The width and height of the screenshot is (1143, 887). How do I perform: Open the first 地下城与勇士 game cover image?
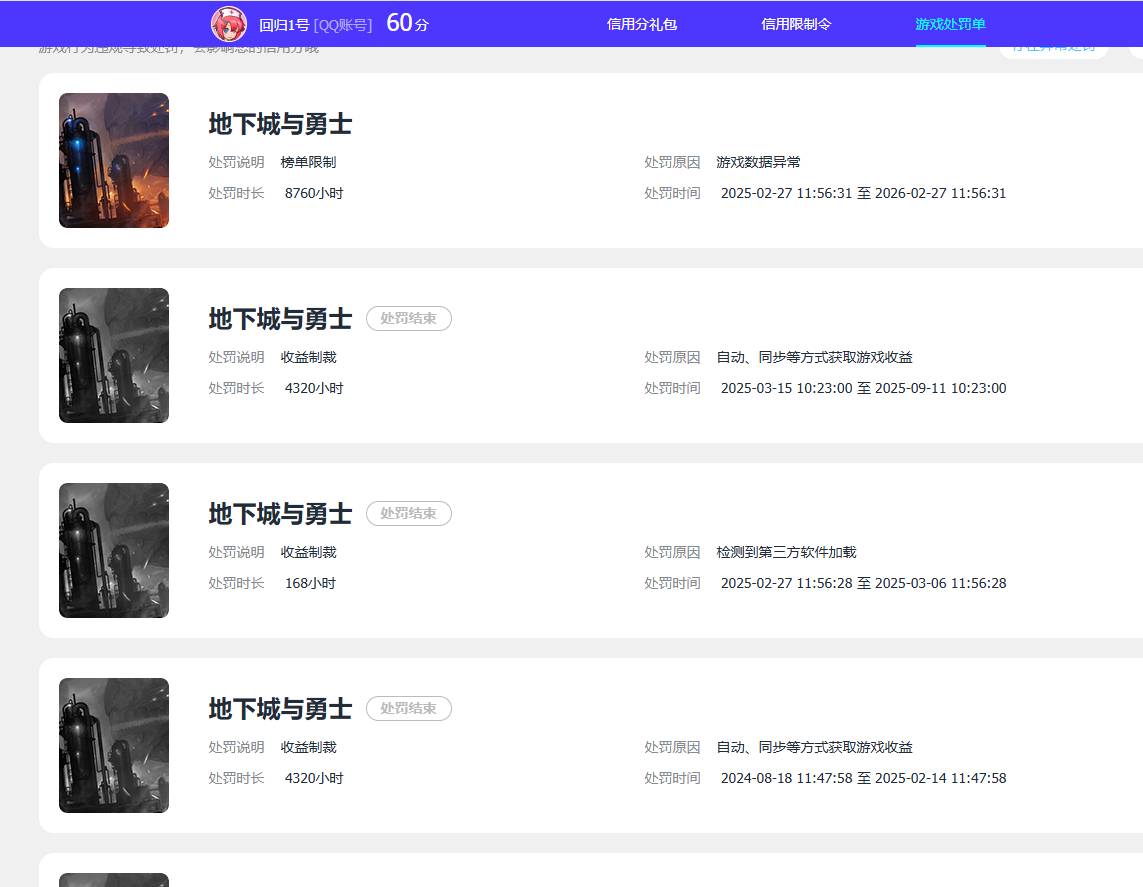113,160
